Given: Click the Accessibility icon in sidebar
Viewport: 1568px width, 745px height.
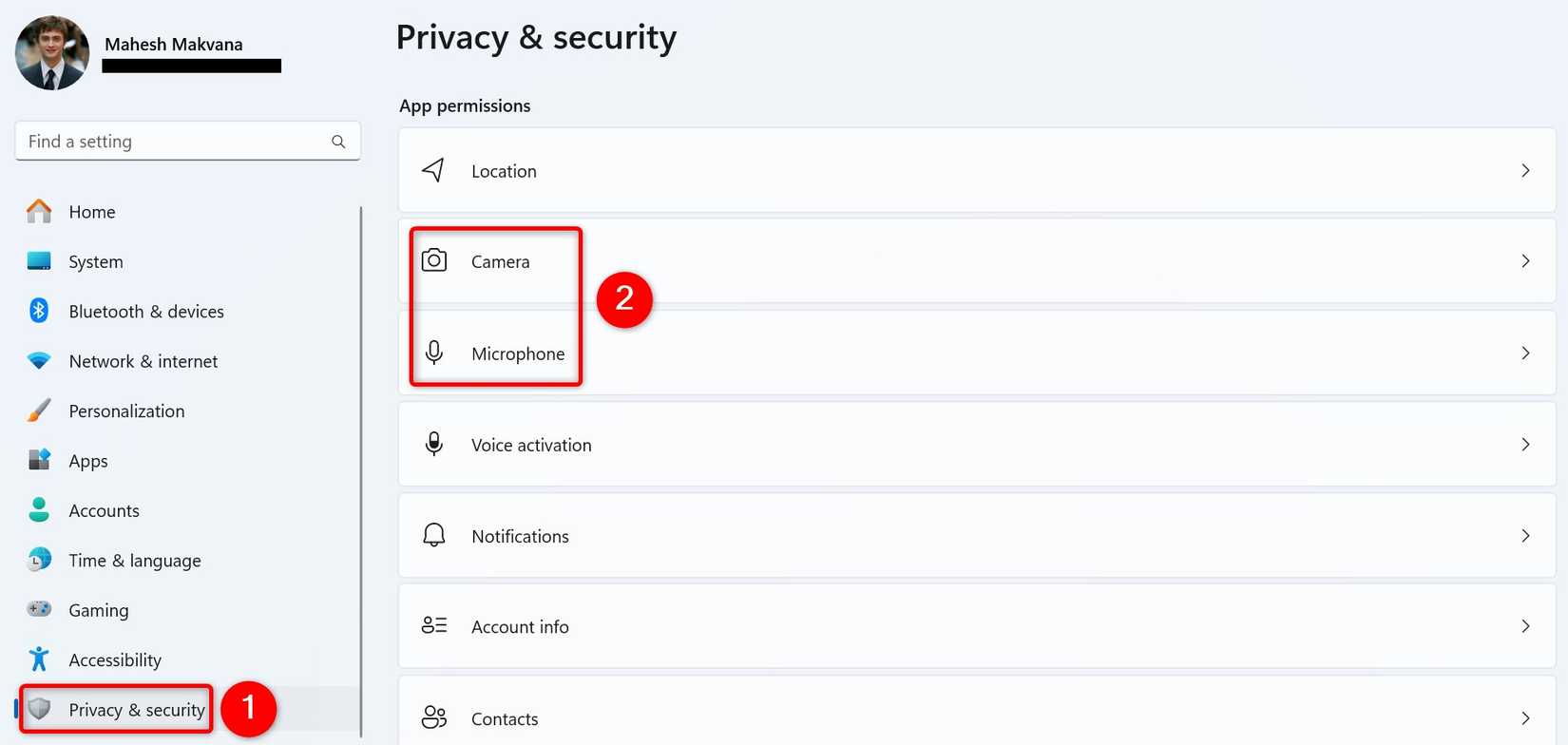Looking at the screenshot, I should tap(38, 659).
